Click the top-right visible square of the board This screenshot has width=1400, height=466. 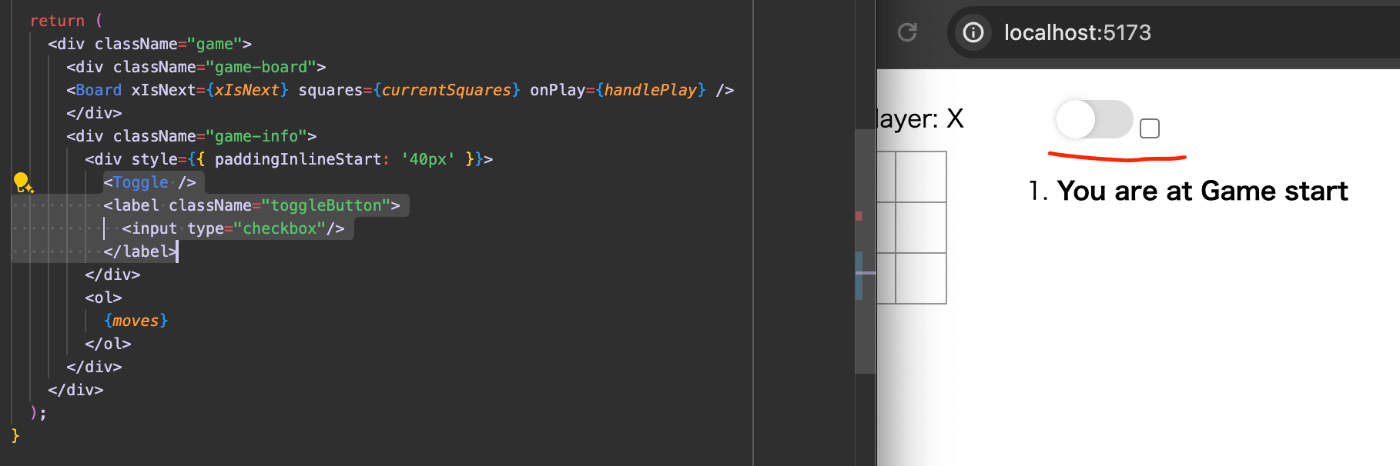point(920,176)
